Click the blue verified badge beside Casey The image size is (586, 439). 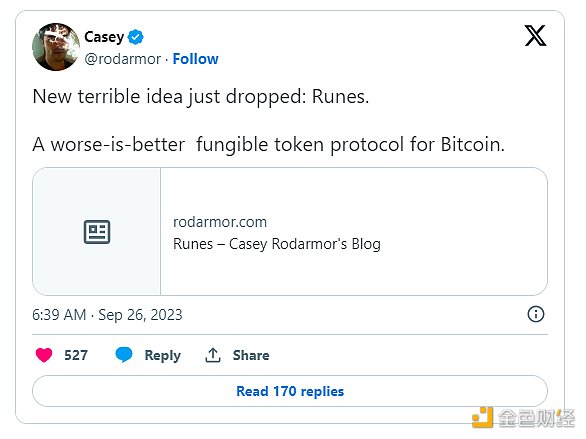135,37
